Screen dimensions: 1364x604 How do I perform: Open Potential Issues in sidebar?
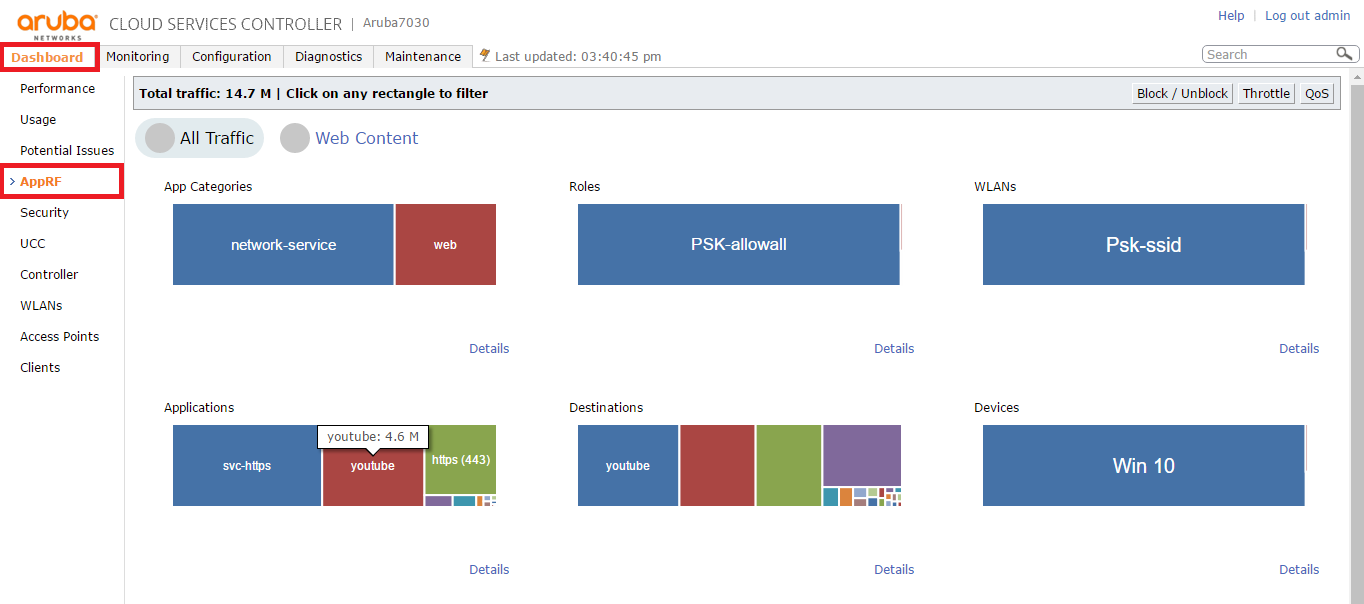tap(67, 150)
